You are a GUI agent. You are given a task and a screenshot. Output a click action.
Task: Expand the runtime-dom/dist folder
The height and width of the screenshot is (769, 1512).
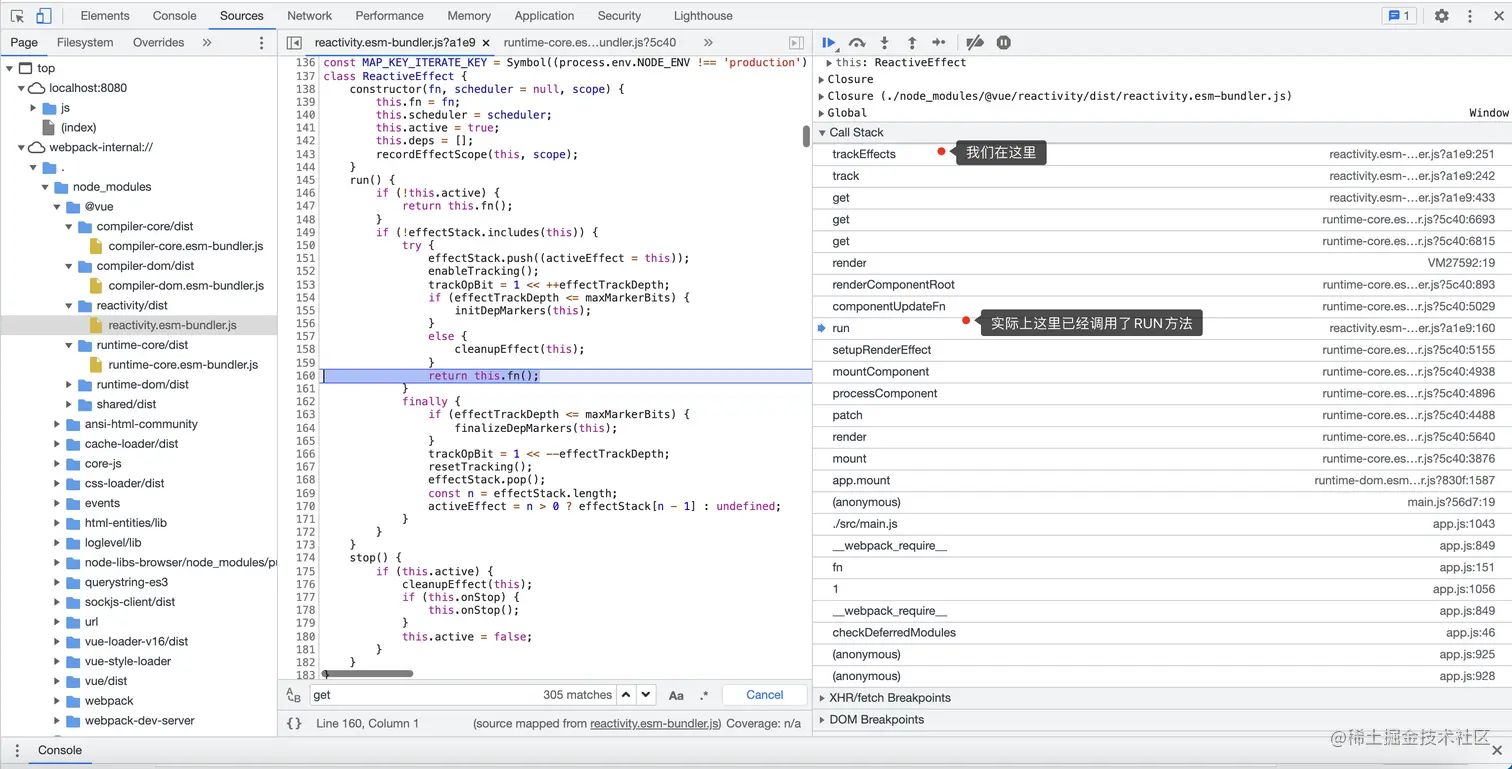[x=69, y=385]
